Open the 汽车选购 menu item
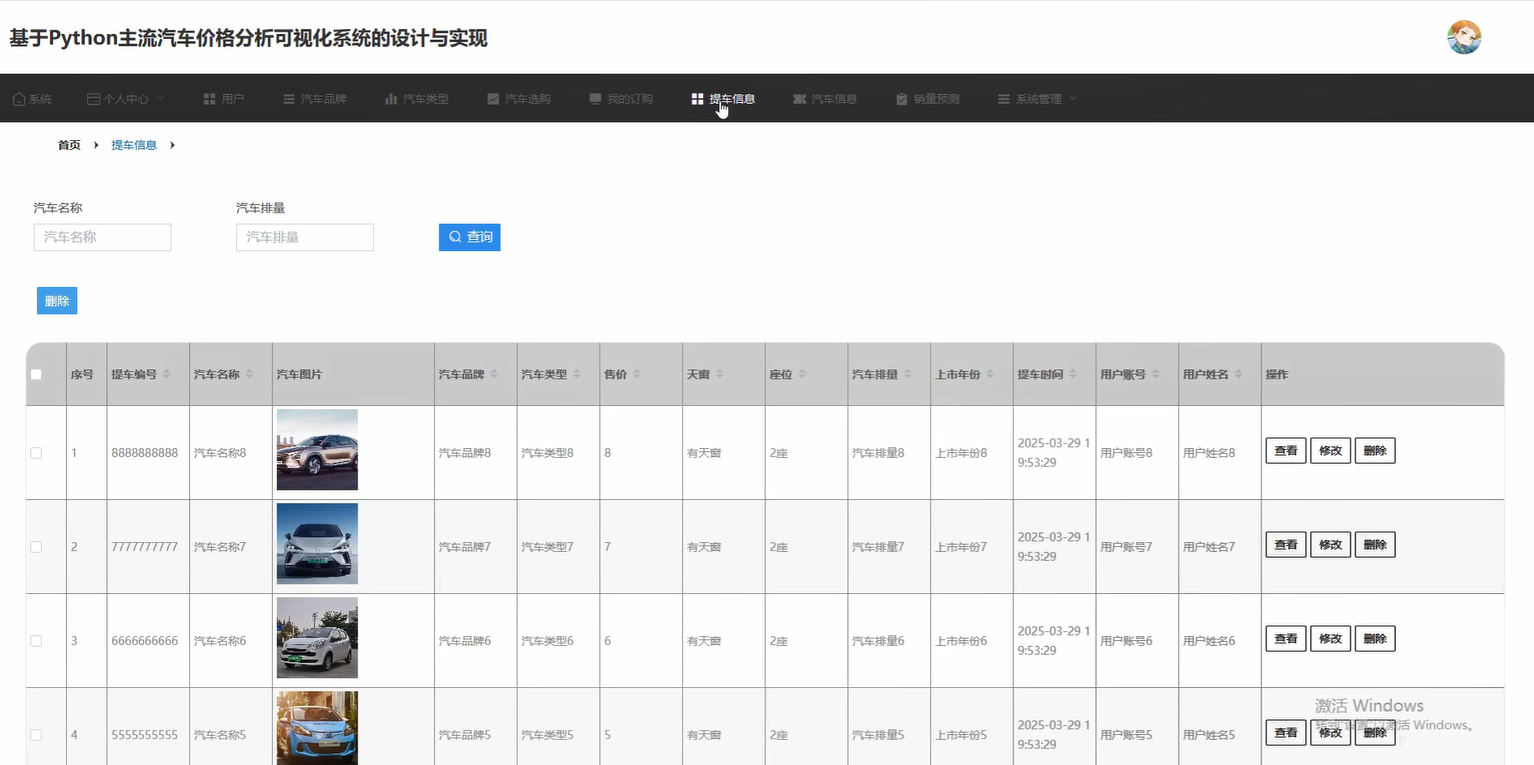This screenshot has width=1534, height=765. tap(519, 99)
